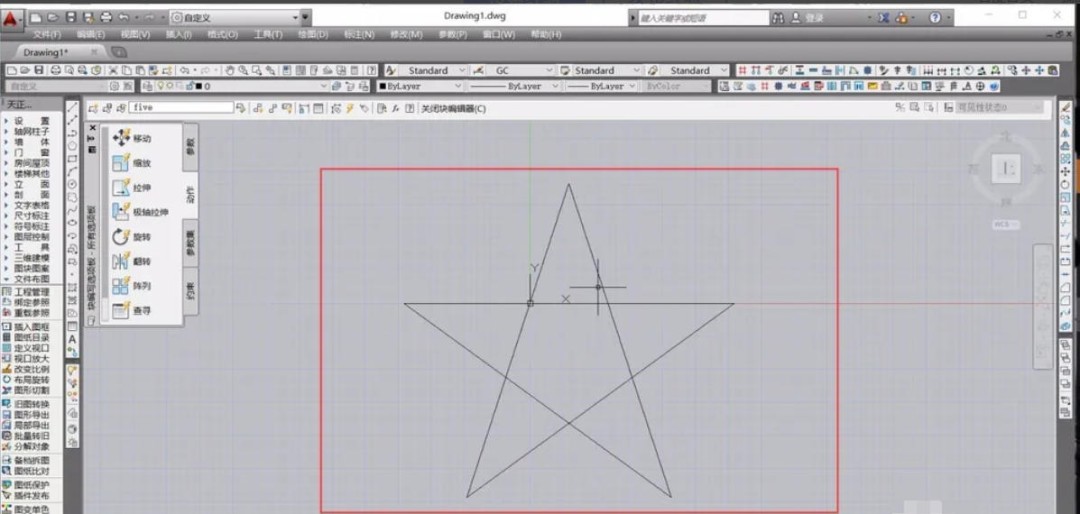This screenshot has height=514, width=1080.
Task: Select the 移动 (Move) action icon
Action: pos(121,138)
